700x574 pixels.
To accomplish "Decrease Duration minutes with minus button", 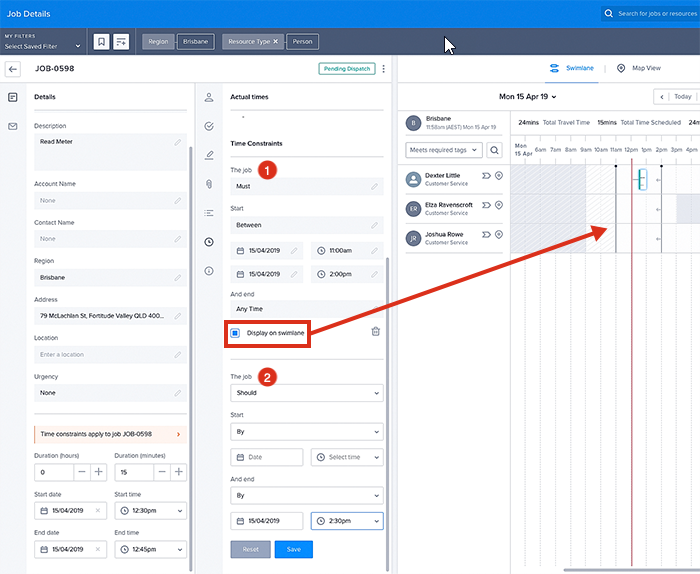I will click(x=162, y=472).
